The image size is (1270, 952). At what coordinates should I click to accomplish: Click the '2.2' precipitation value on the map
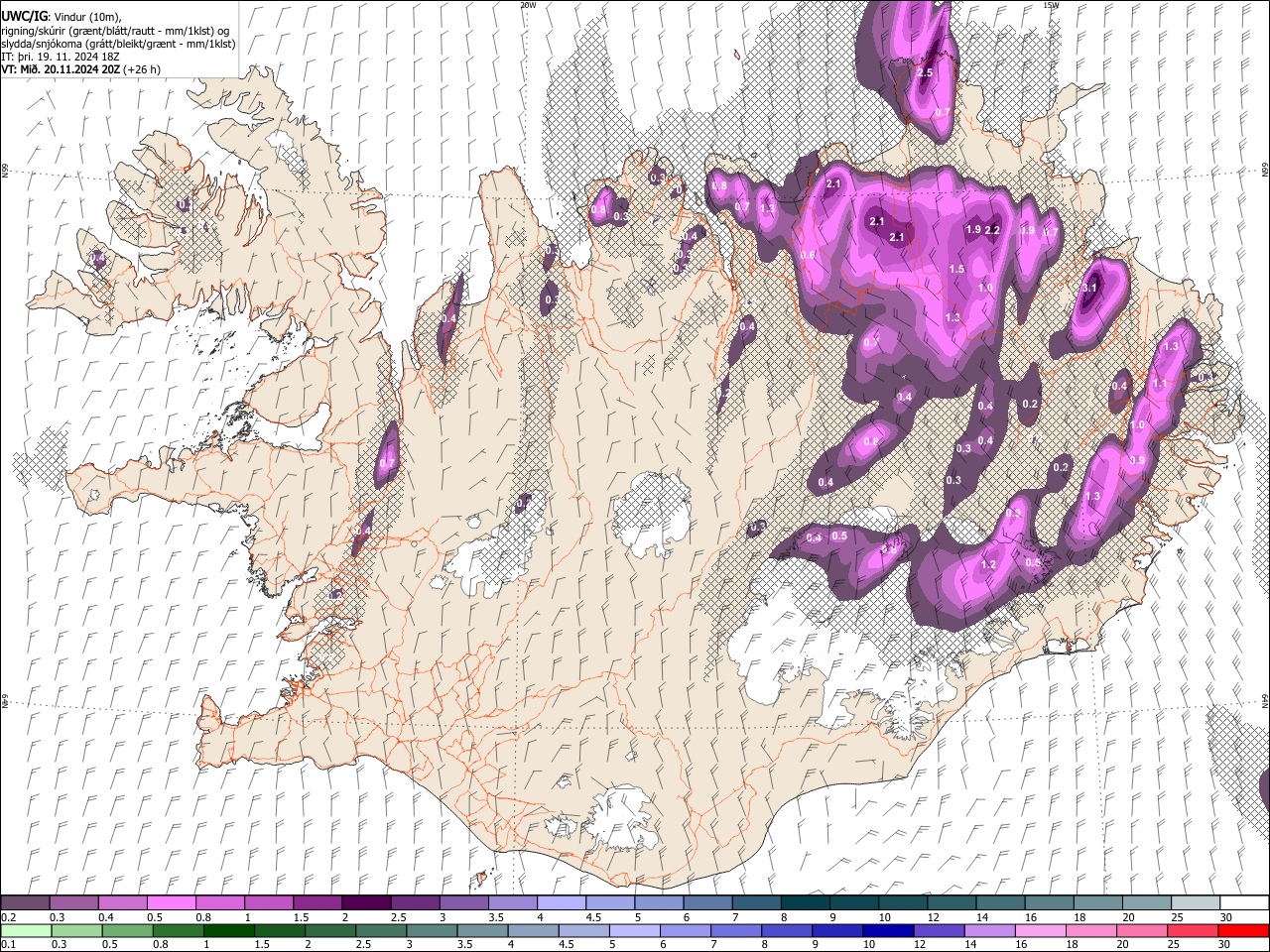992,230
